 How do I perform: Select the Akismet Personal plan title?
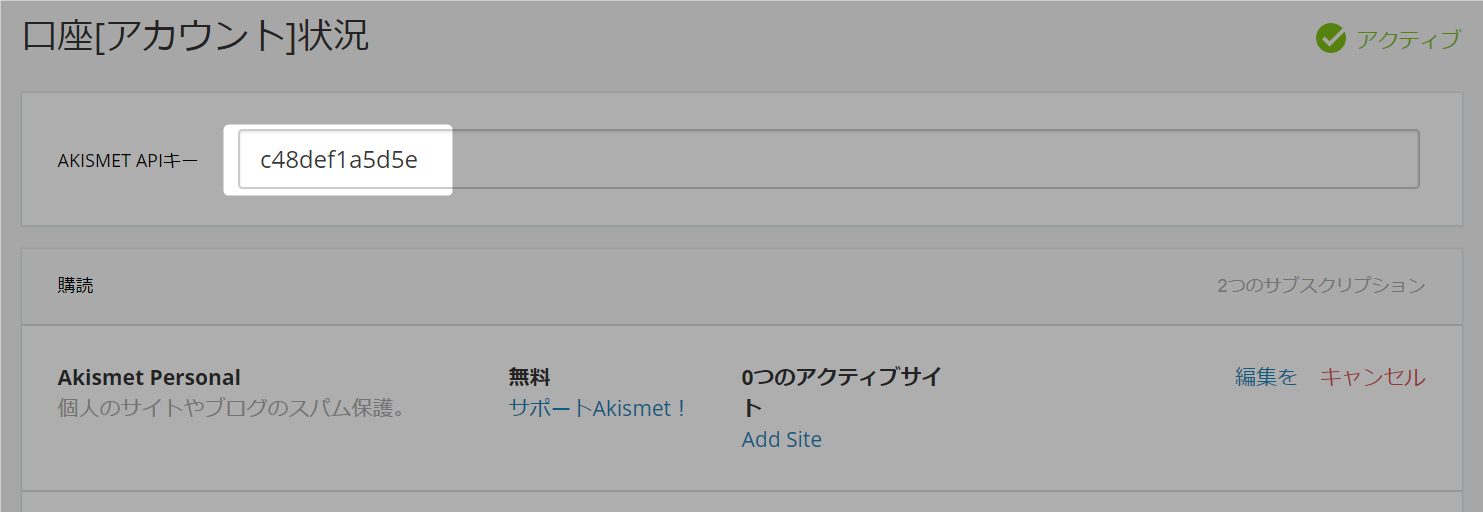click(149, 378)
